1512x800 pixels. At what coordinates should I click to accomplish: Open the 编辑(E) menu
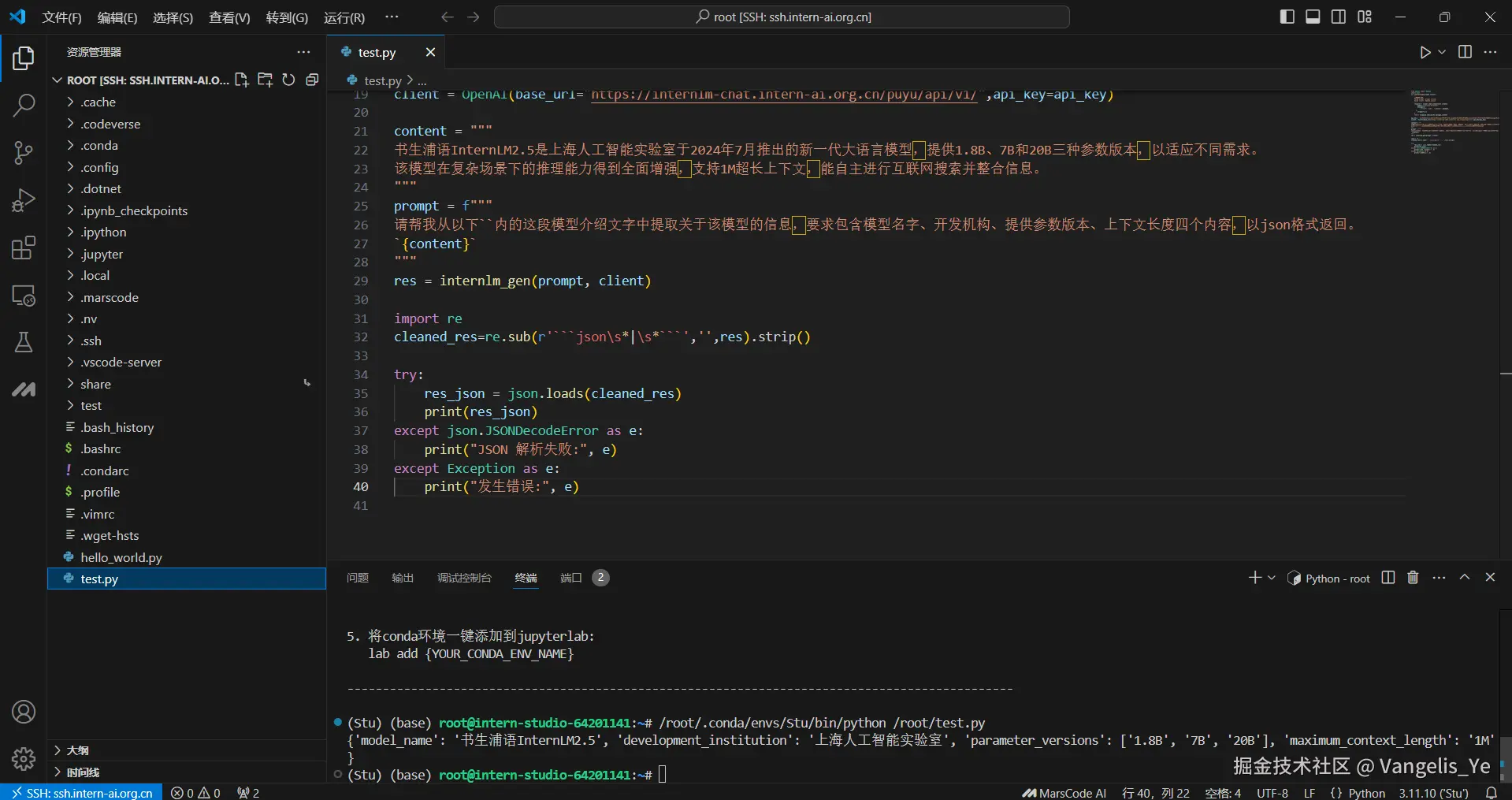[117, 17]
